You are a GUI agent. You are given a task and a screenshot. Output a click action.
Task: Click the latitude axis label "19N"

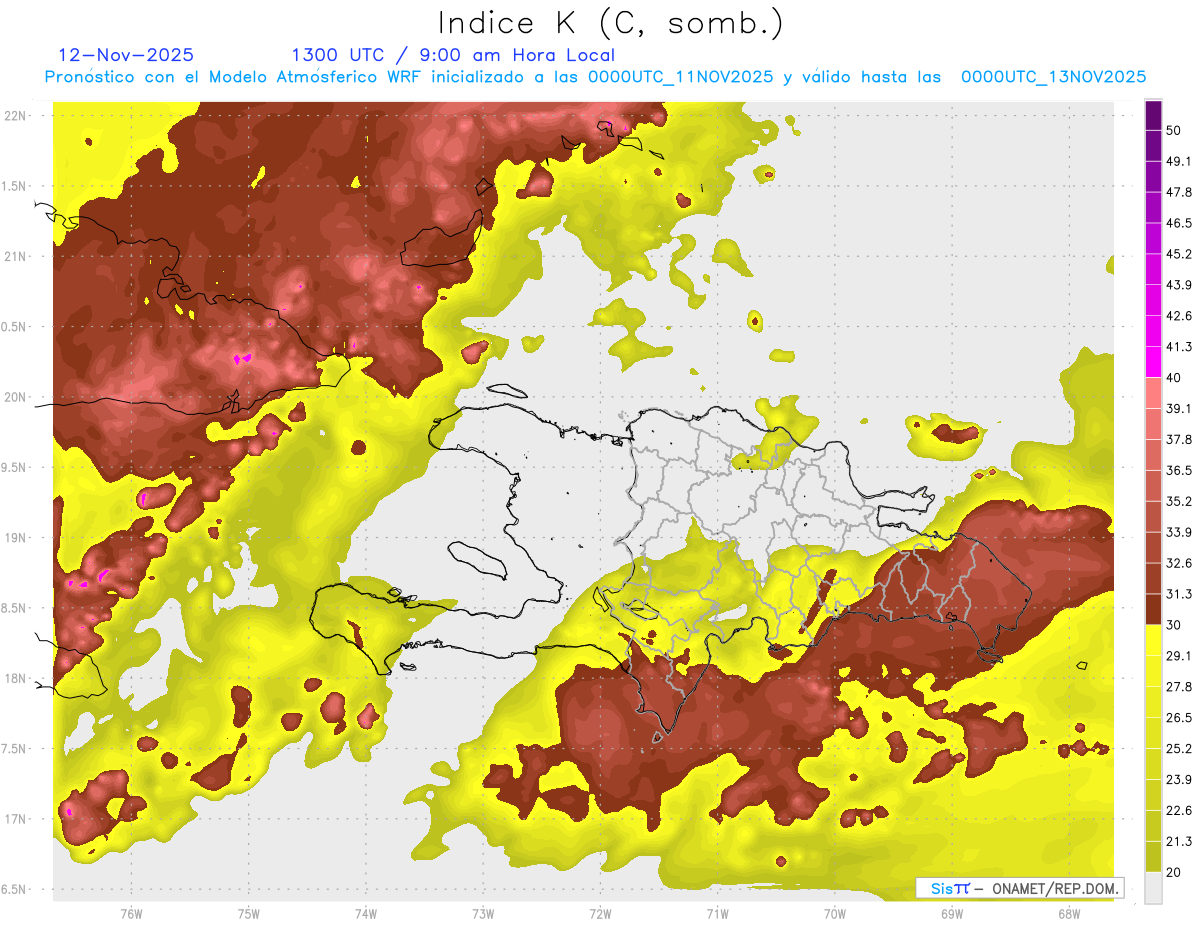(16, 538)
